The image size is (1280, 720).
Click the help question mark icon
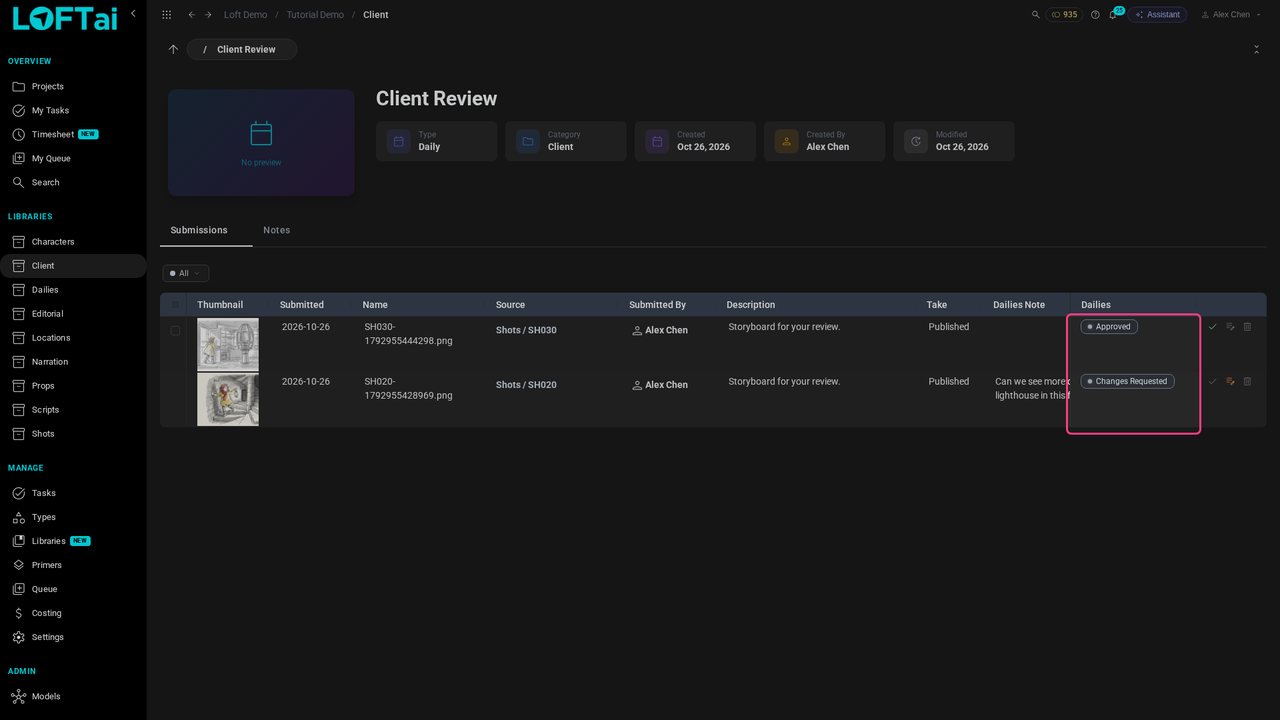point(1095,15)
